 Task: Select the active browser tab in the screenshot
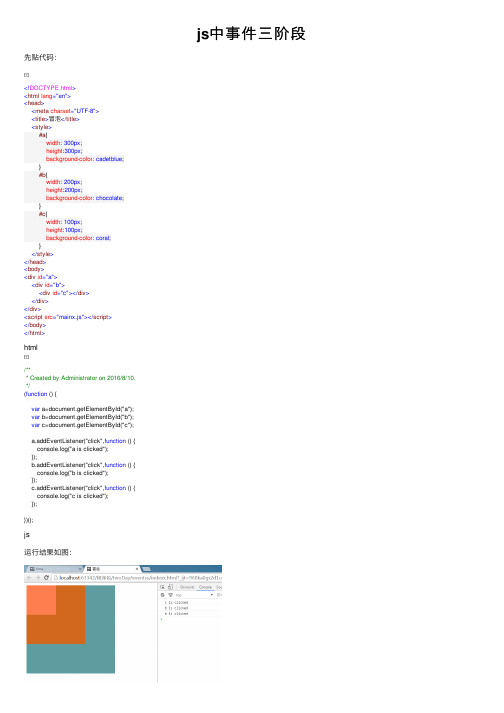(112, 569)
